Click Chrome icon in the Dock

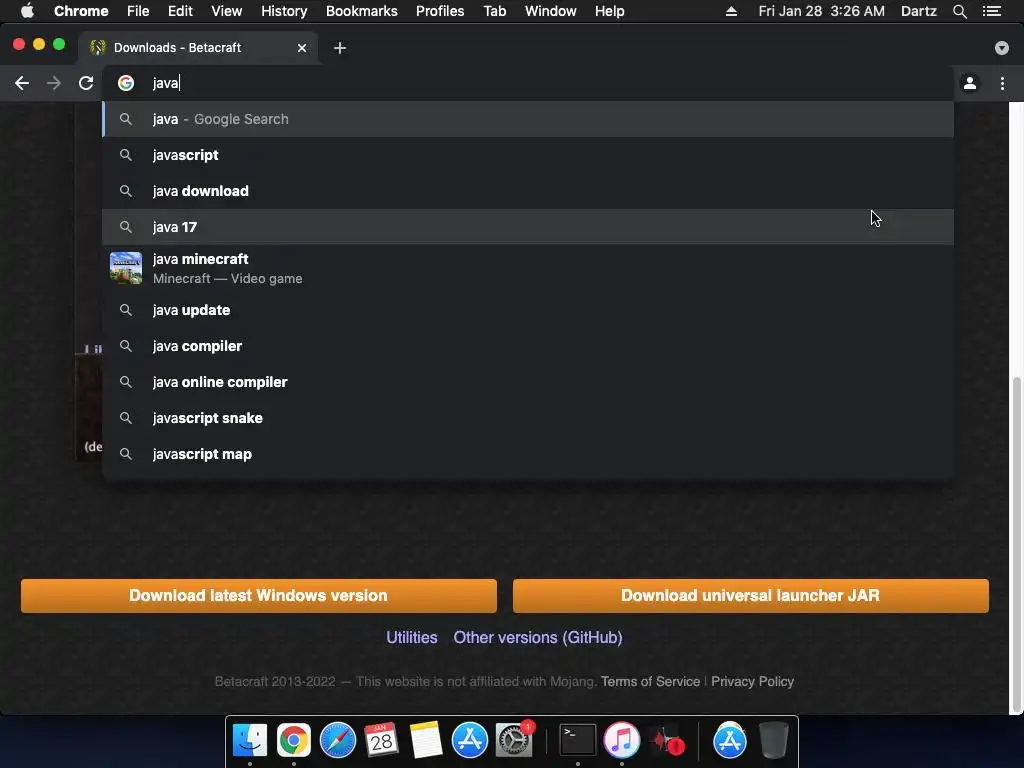tap(294, 741)
